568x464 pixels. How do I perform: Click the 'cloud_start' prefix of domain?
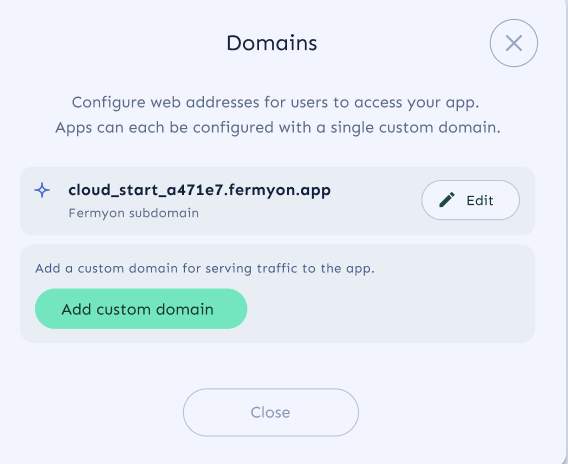(x=112, y=190)
